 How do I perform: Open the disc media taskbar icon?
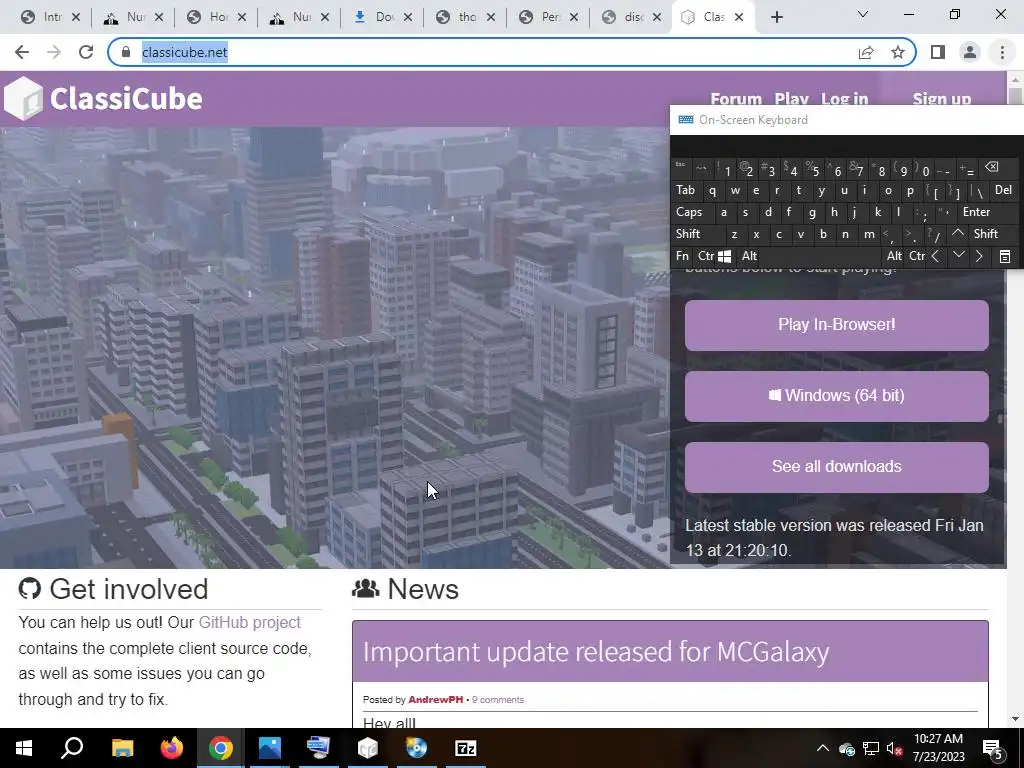[x=417, y=748]
